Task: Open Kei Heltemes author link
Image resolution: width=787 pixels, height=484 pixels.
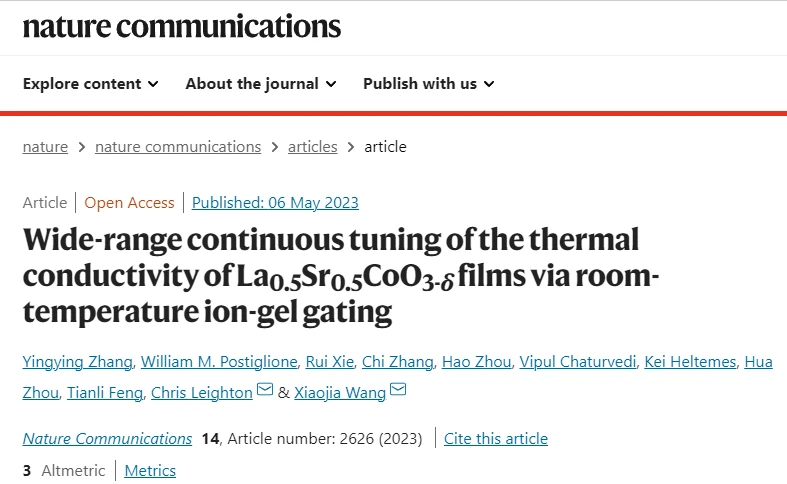Action: pos(690,361)
